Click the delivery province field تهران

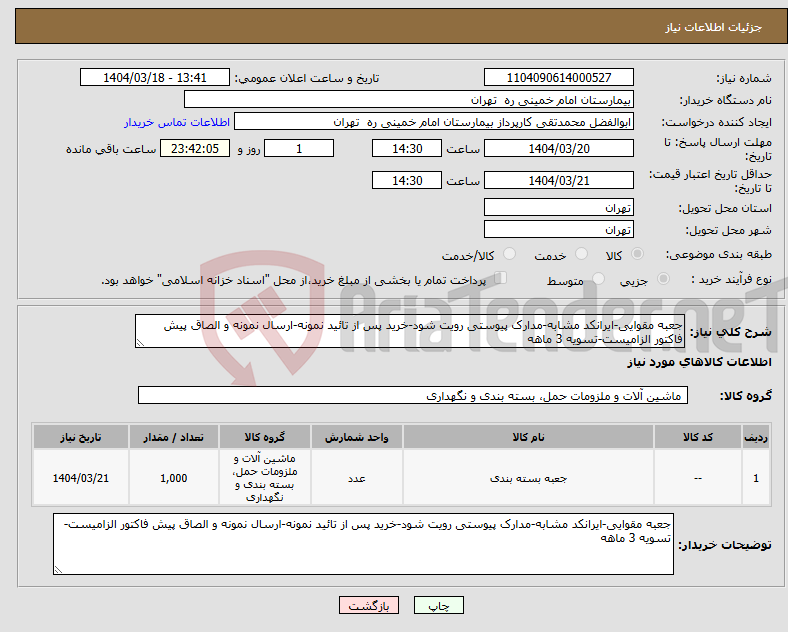tap(558, 207)
